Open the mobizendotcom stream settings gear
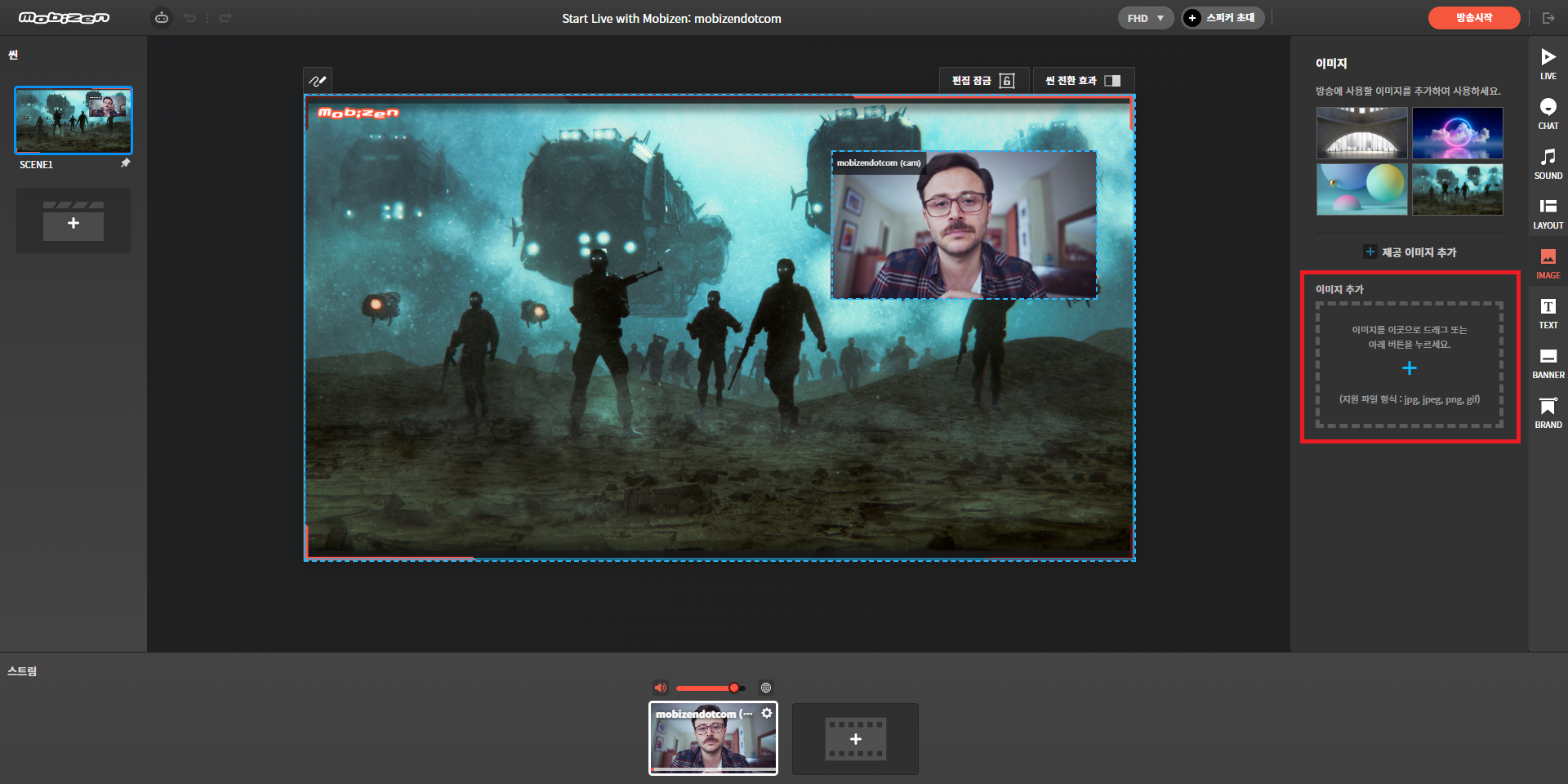 [x=766, y=713]
